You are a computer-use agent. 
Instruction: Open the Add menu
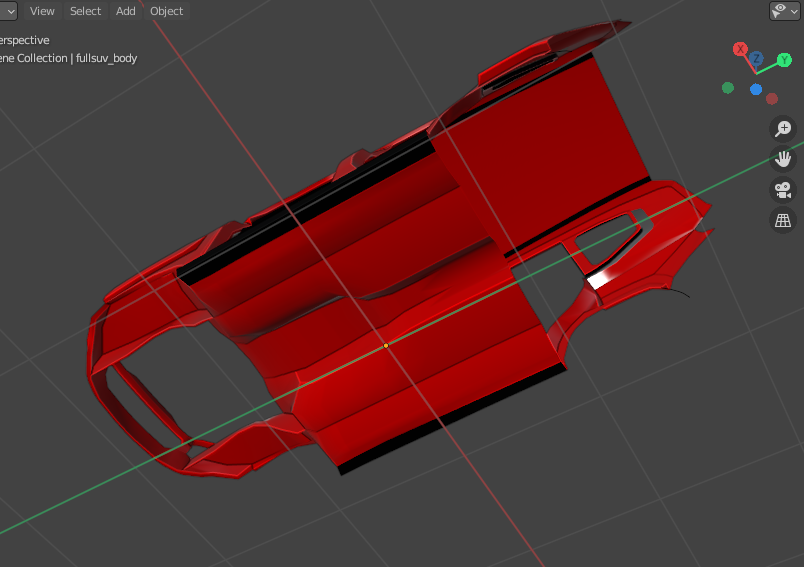[x=126, y=11]
